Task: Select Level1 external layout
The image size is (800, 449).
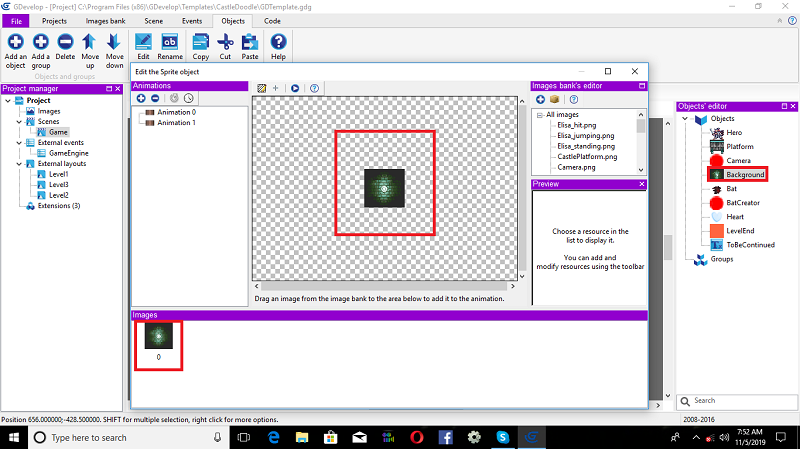Action: (x=59, y=174)
